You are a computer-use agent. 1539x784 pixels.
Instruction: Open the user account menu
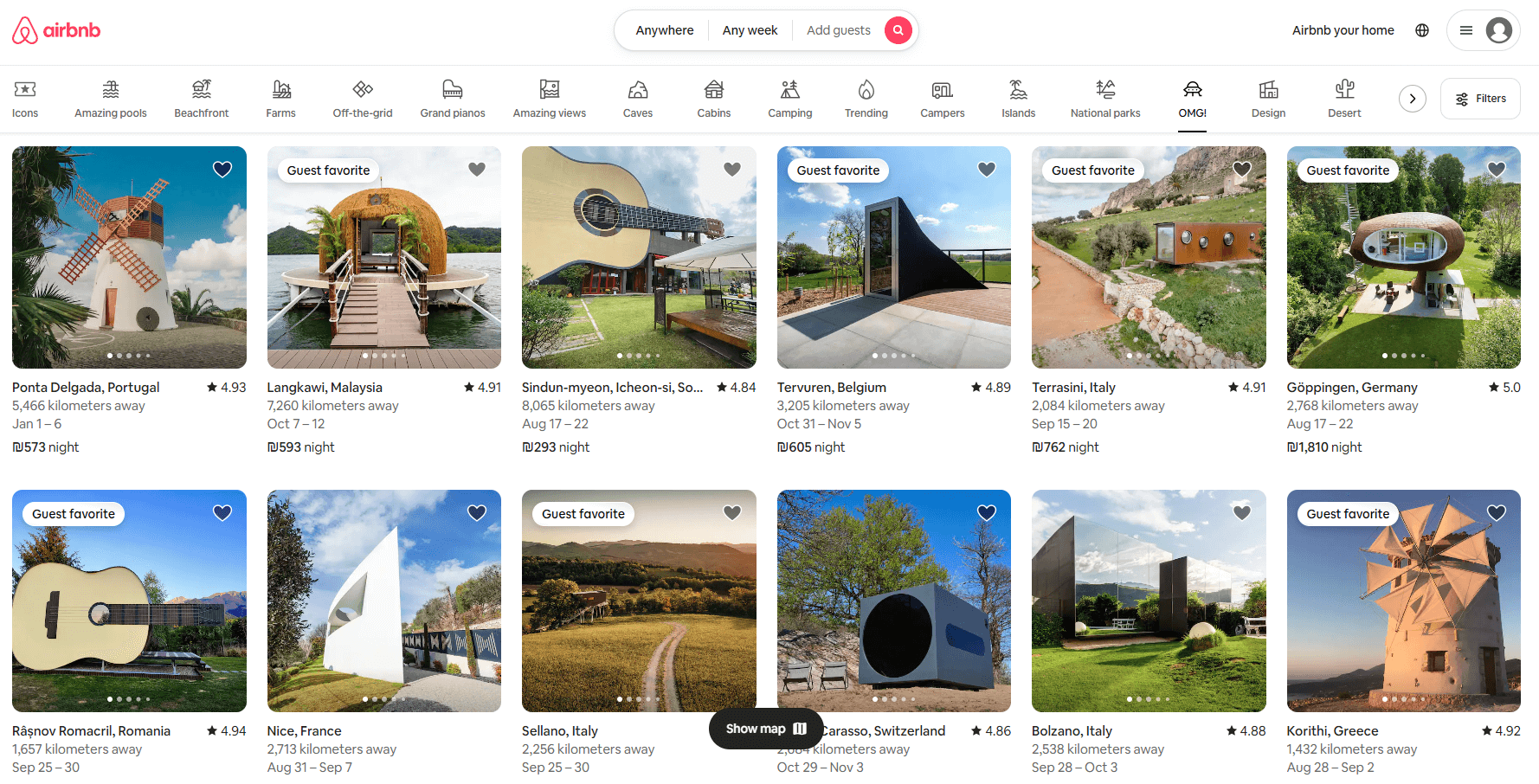[x=1484, y=29]
